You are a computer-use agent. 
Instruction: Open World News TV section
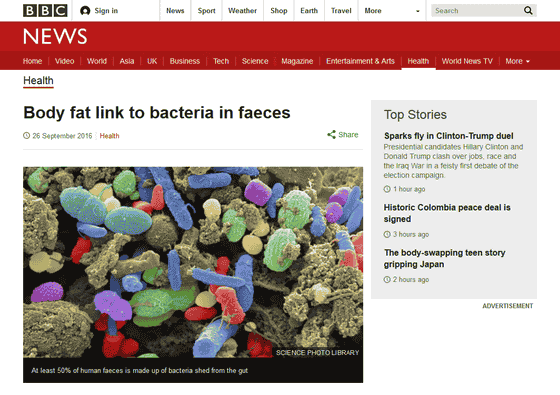(x=467, y=61)
